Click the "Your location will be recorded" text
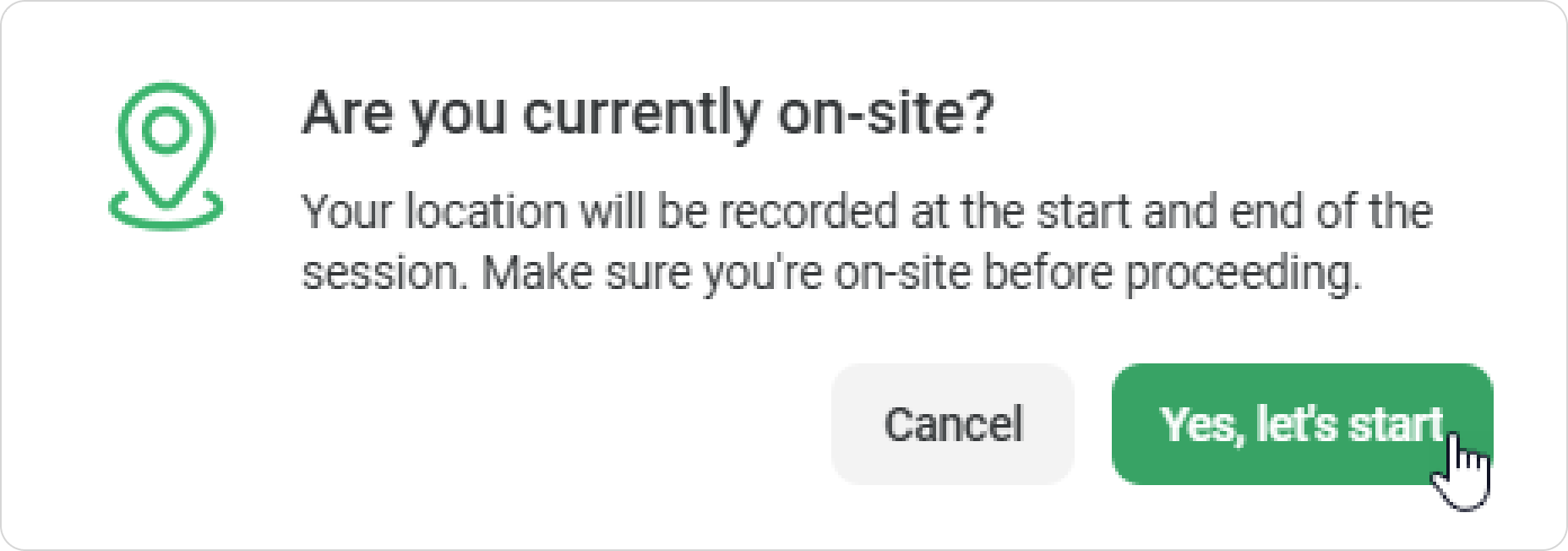Screen dimensions: 1568x551 tap(599, 211)
